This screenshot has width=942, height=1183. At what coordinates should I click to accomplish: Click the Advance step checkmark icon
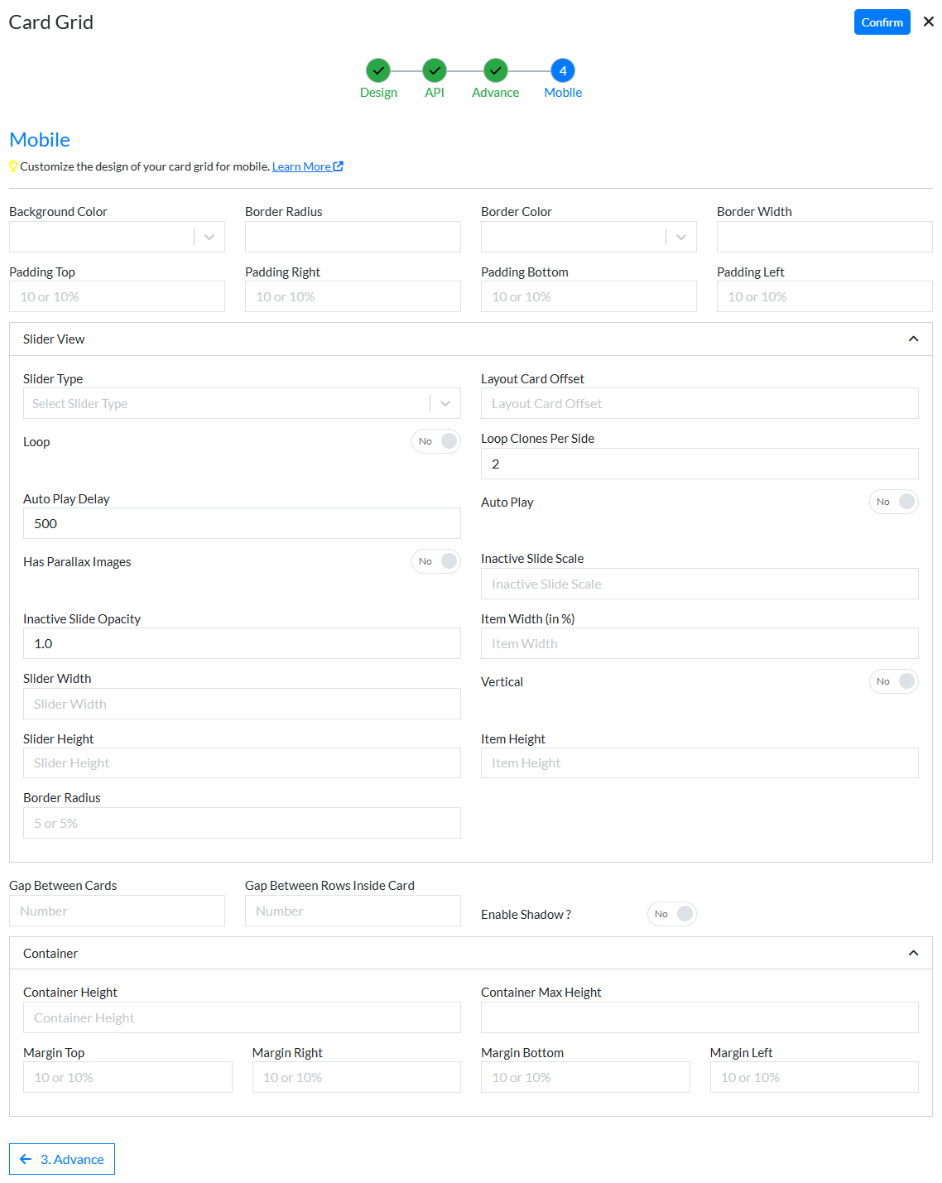pos(495,71)
